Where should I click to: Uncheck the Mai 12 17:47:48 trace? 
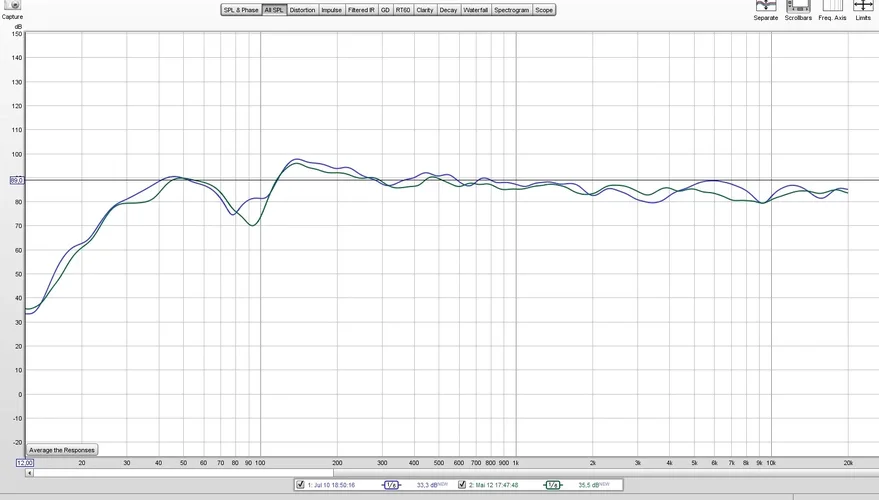tap(462, 485)
